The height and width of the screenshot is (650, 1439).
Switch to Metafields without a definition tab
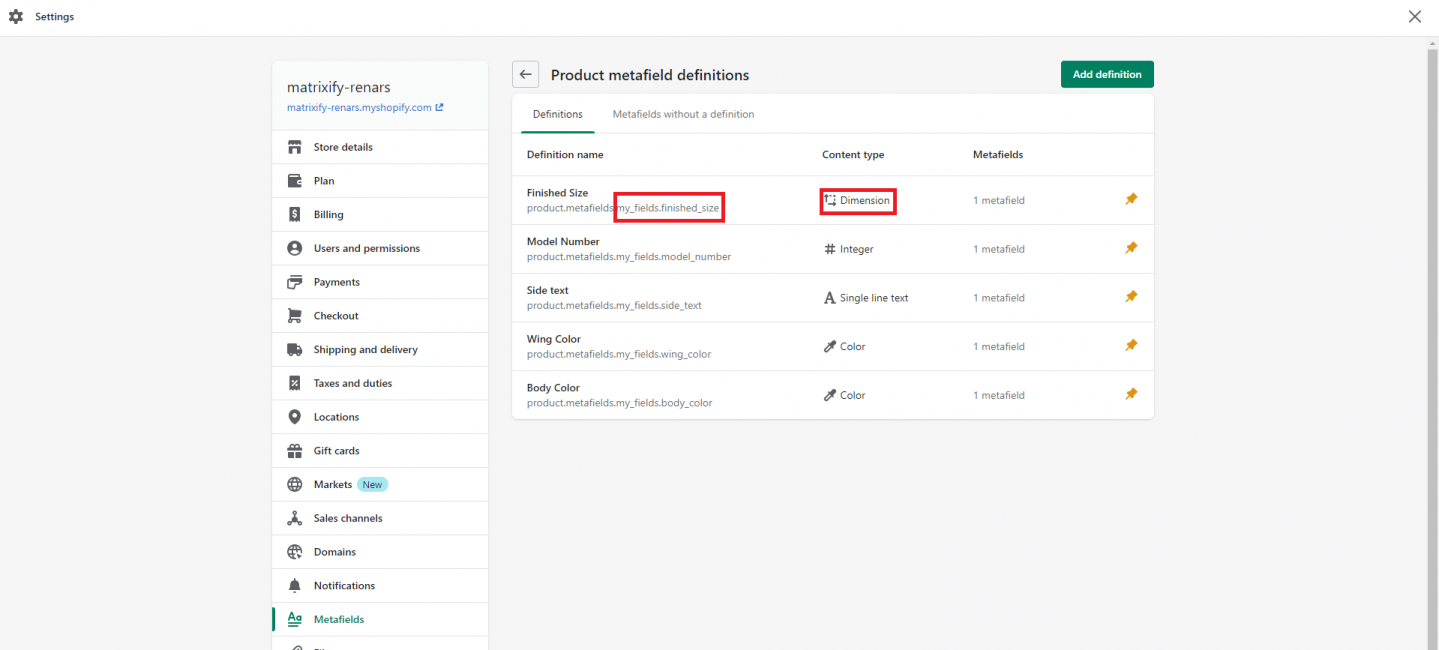click(683, 113)
